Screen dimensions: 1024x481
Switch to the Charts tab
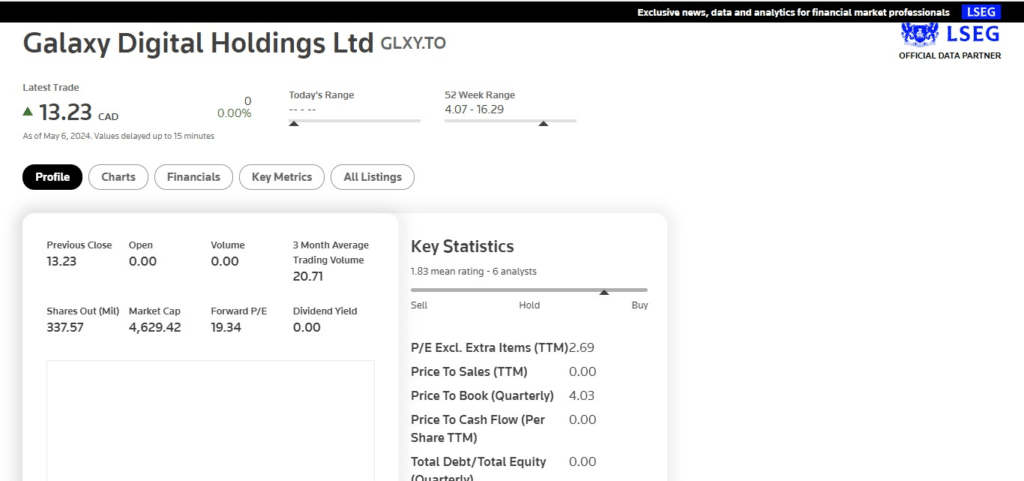118,177
